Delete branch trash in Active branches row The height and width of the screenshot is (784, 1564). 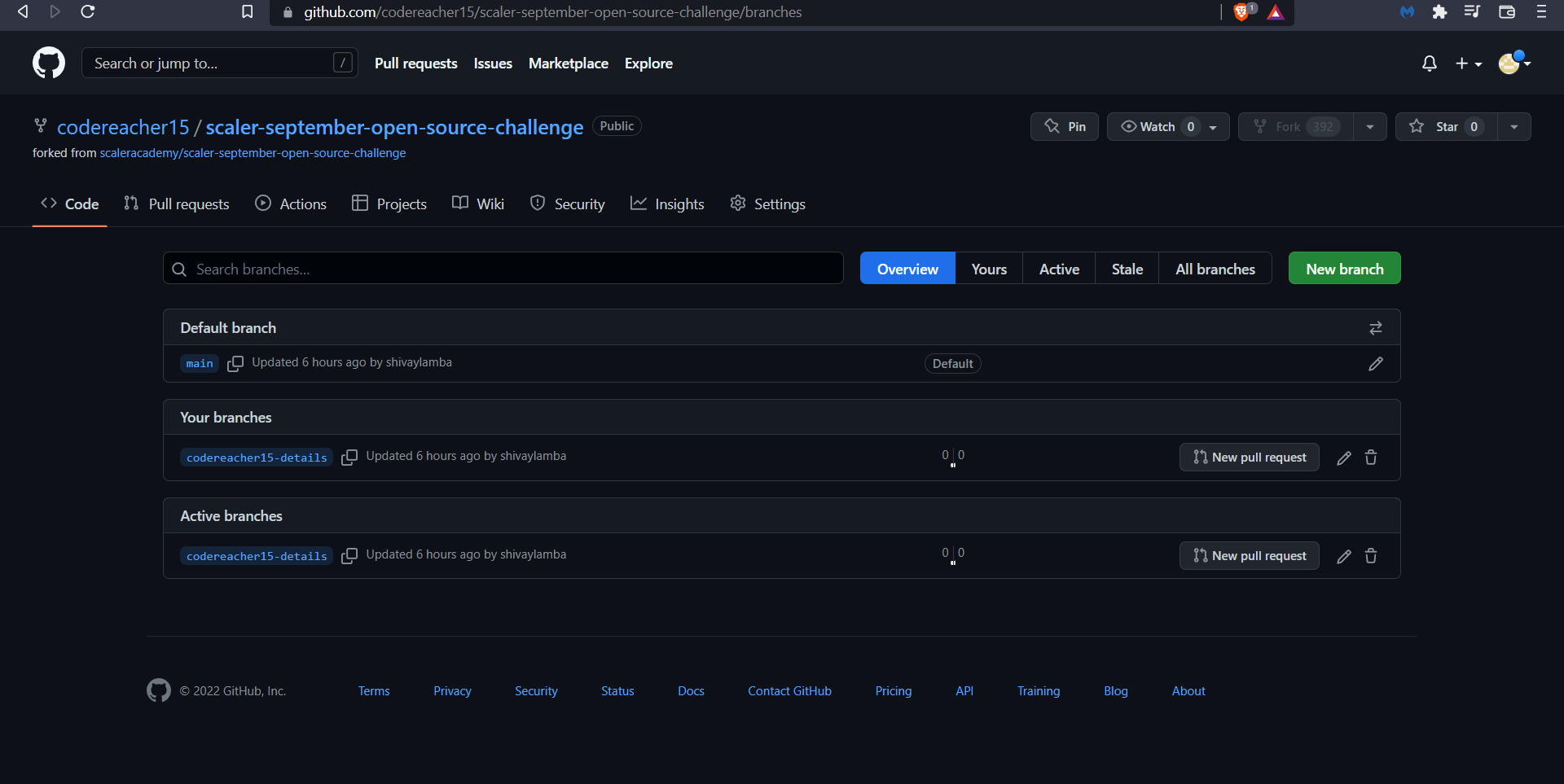(x=1371, y=556)
